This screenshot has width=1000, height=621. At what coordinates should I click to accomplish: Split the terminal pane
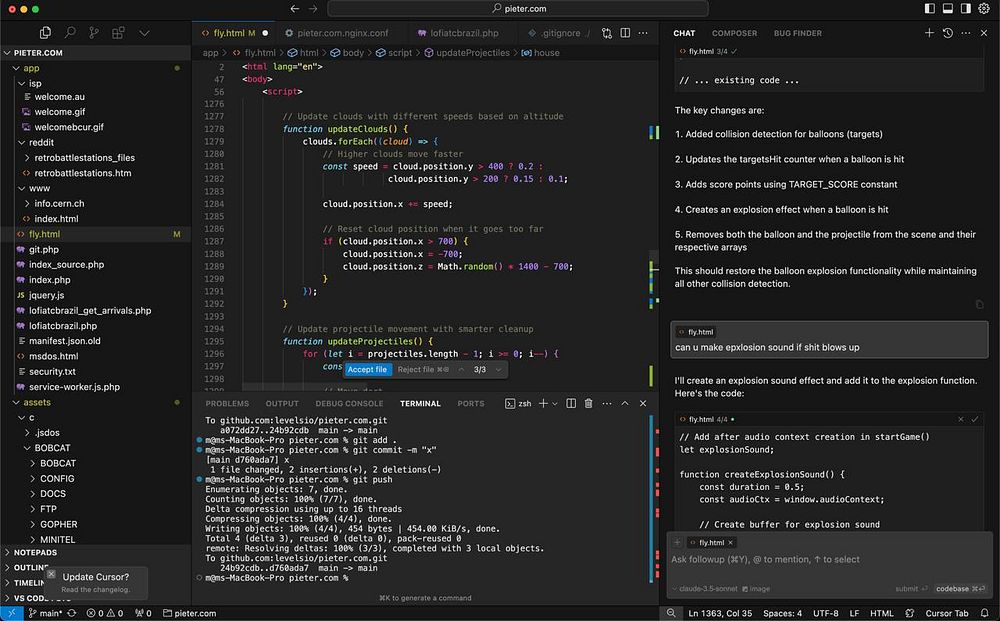click(569, 404)
